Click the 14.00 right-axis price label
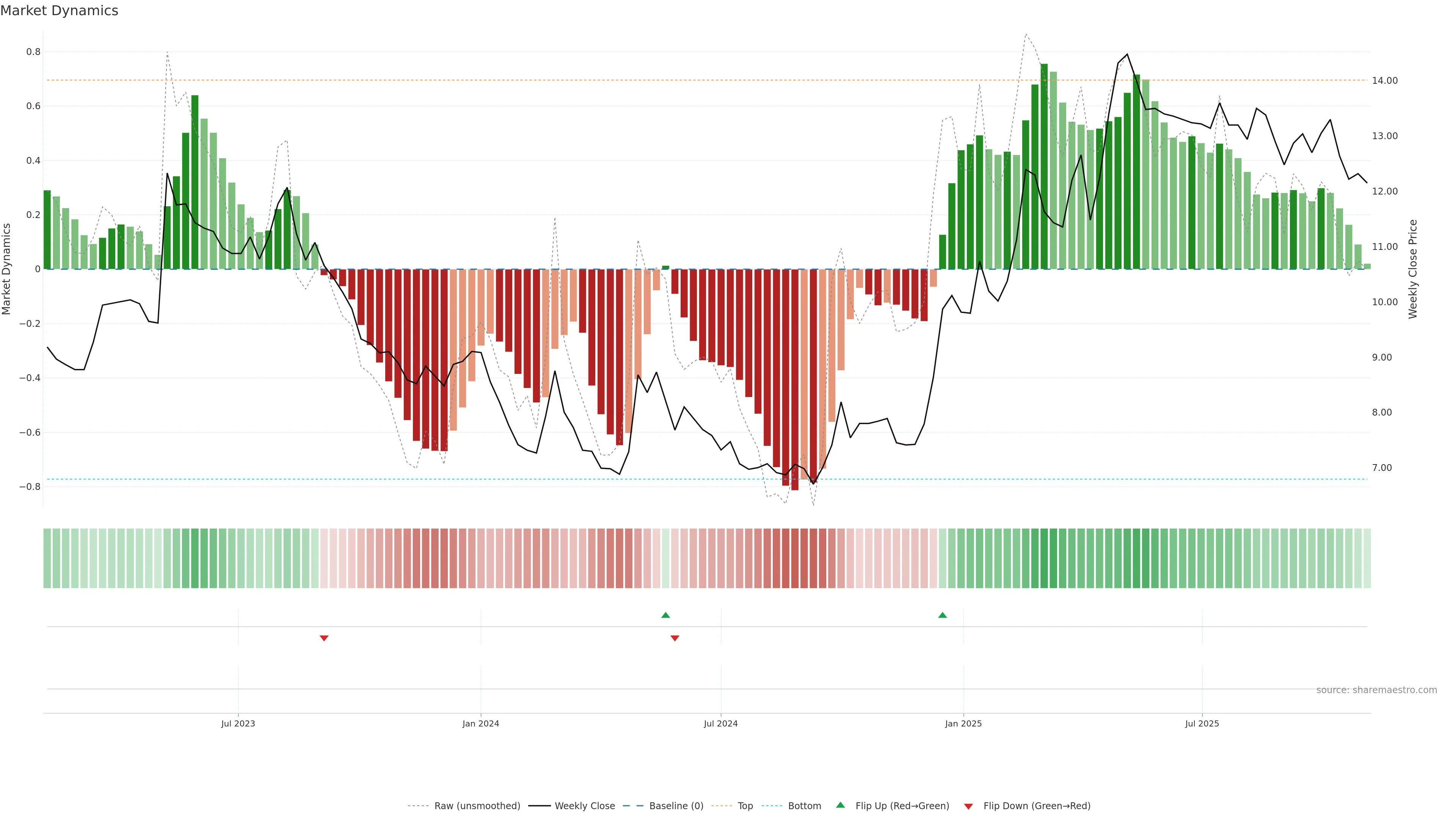This screenshot has height=819, width=1456. point(1384,81)
